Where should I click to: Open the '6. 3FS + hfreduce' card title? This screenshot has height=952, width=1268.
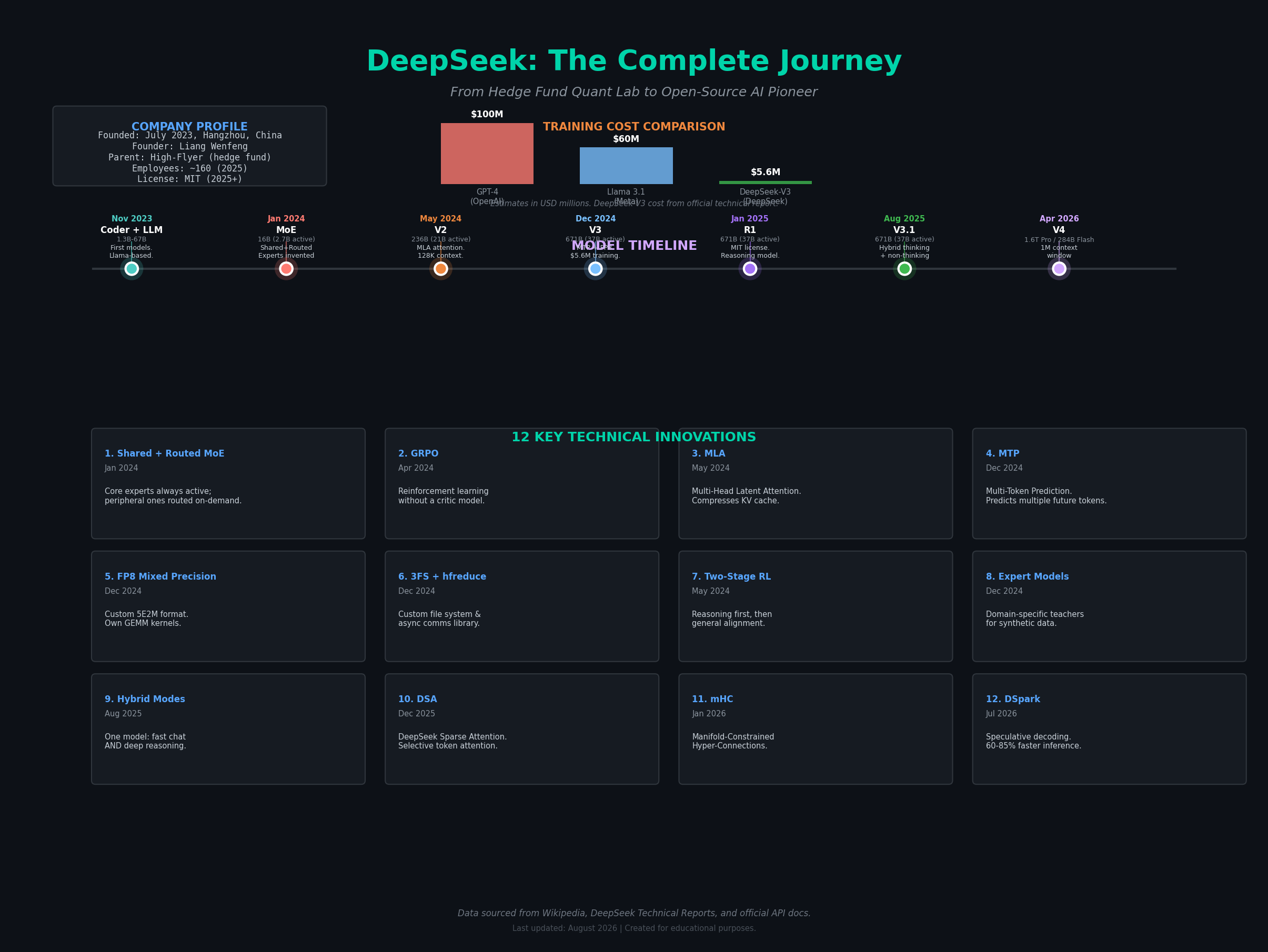pos(442,576)
